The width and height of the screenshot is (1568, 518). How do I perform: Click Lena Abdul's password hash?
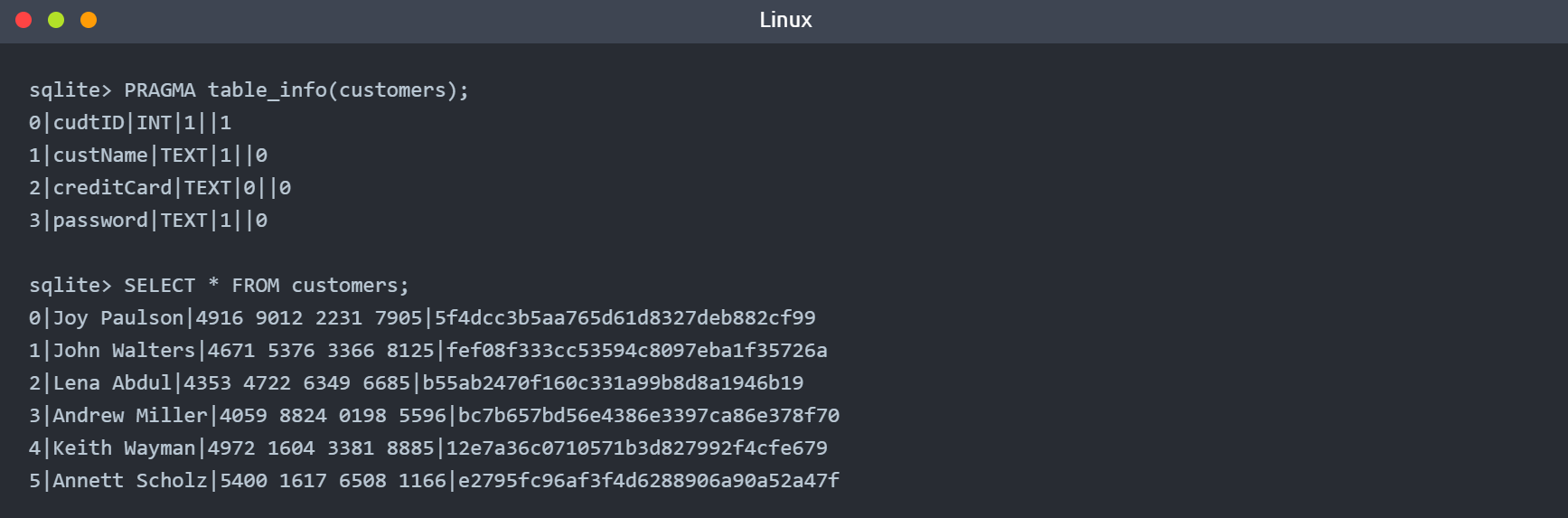[613, 383]
